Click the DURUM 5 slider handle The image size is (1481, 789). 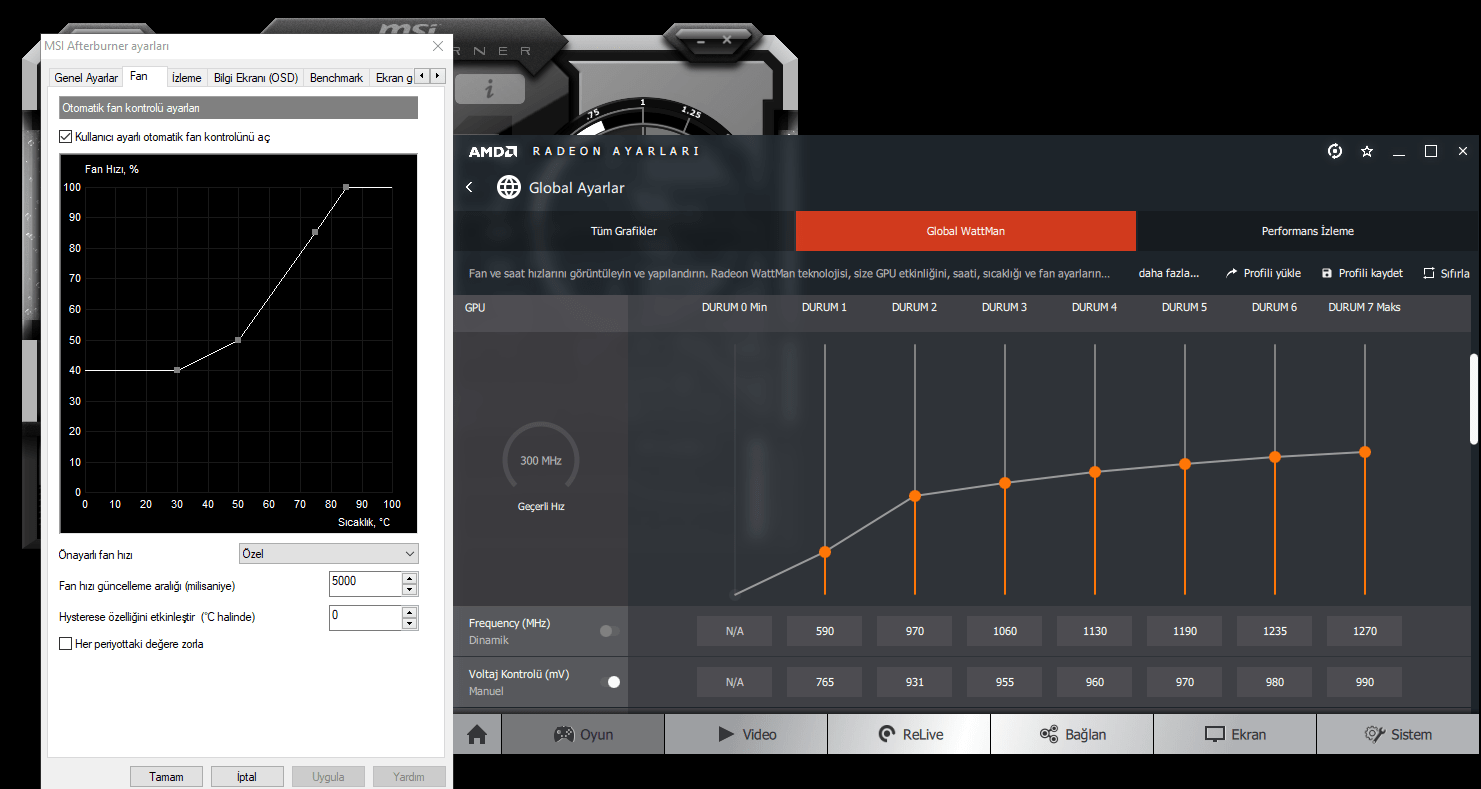point(1185,464)
